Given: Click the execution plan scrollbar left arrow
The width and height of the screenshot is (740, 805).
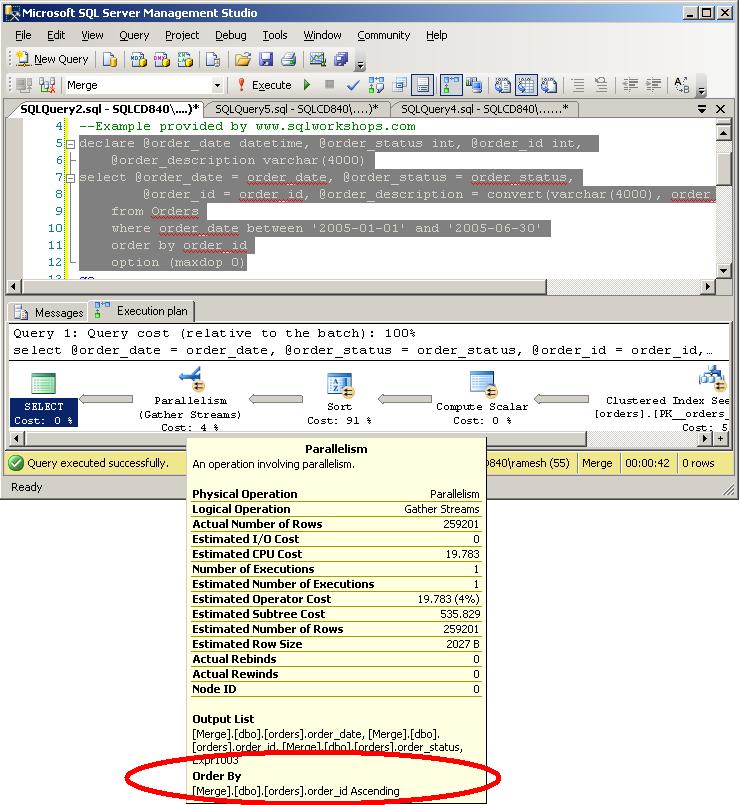Looking at the screenshot, I should [x=16, y=439].
